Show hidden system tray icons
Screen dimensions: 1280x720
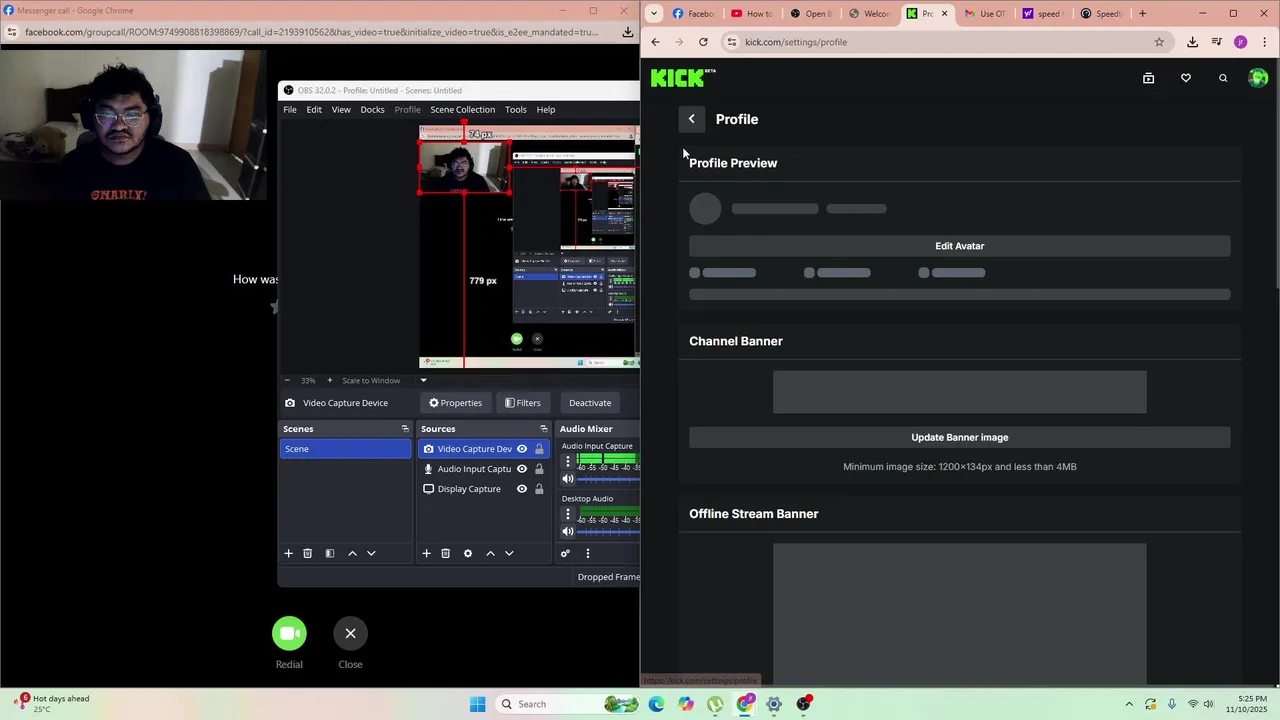(1129, 704)
